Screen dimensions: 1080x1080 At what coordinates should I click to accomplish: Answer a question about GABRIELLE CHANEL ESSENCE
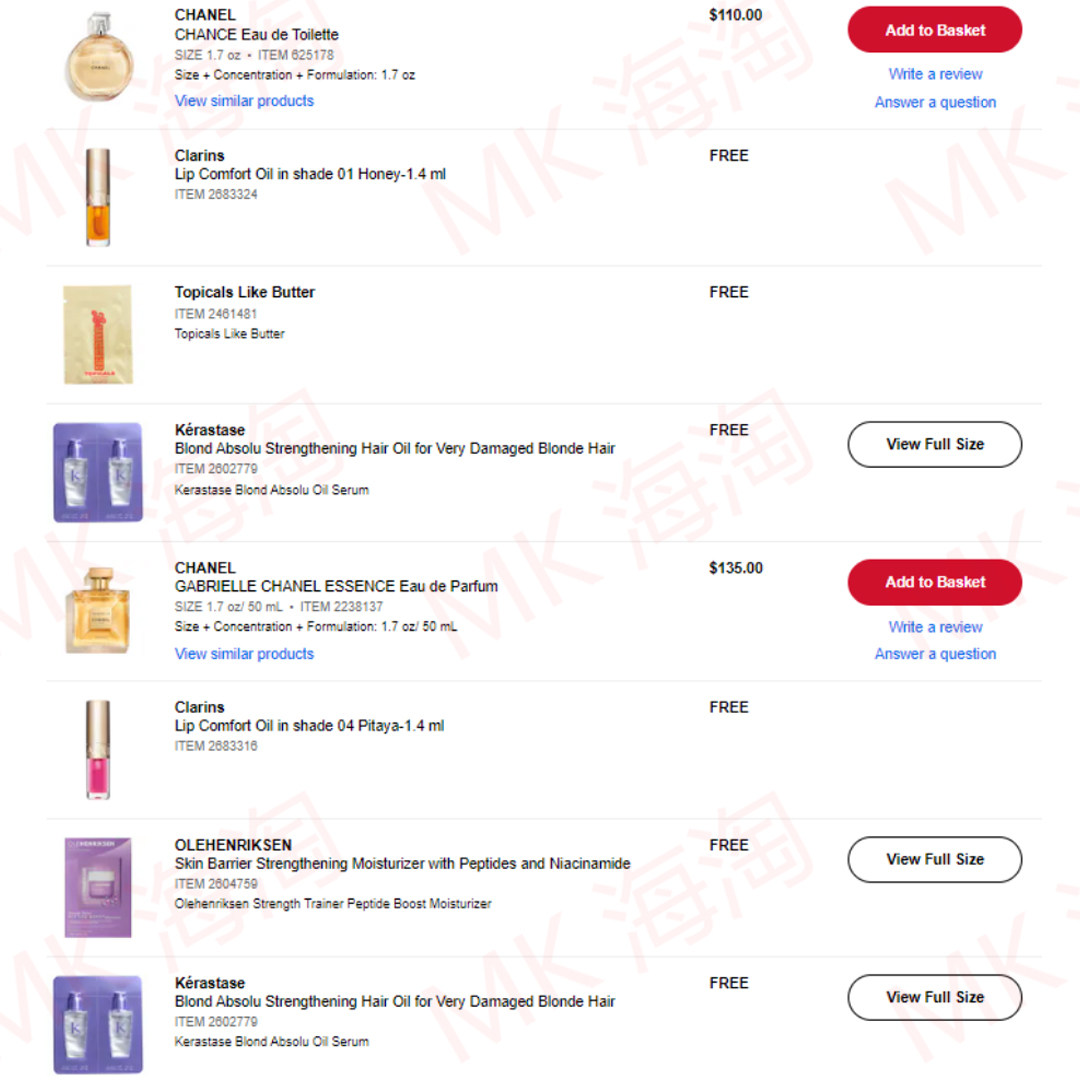point(935,654)
